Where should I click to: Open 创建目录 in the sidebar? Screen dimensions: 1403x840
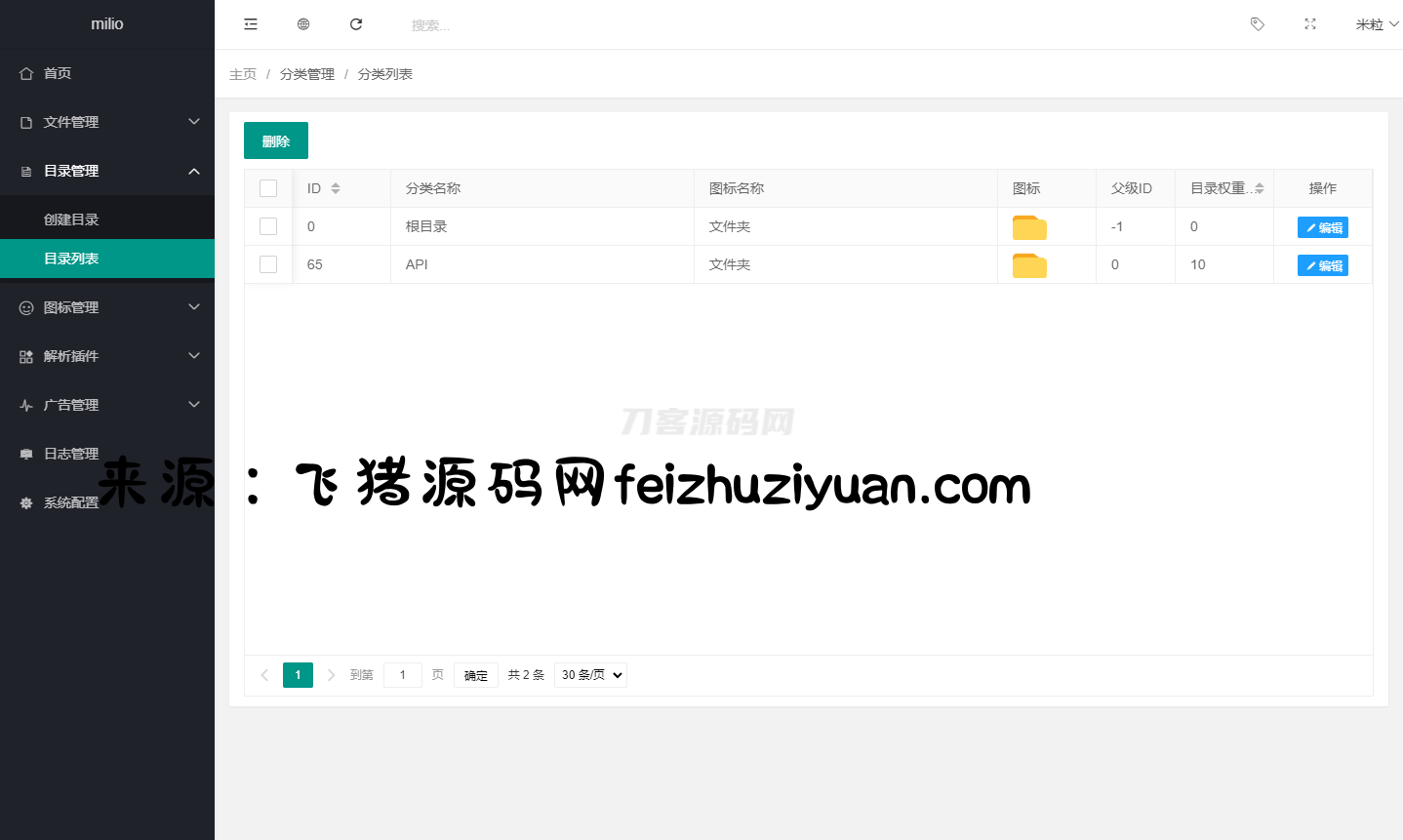[71, 220]
